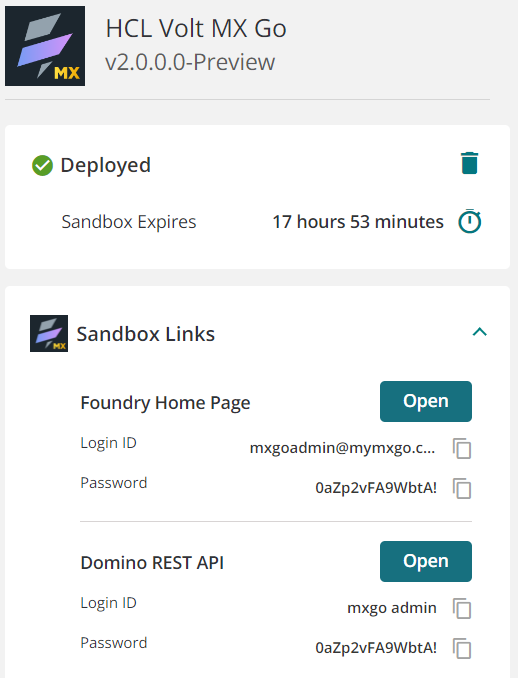The width and height of the screenshot is (518, 678).
Task: Open the Foundry Home Page
Action: [x=426, y=401]
